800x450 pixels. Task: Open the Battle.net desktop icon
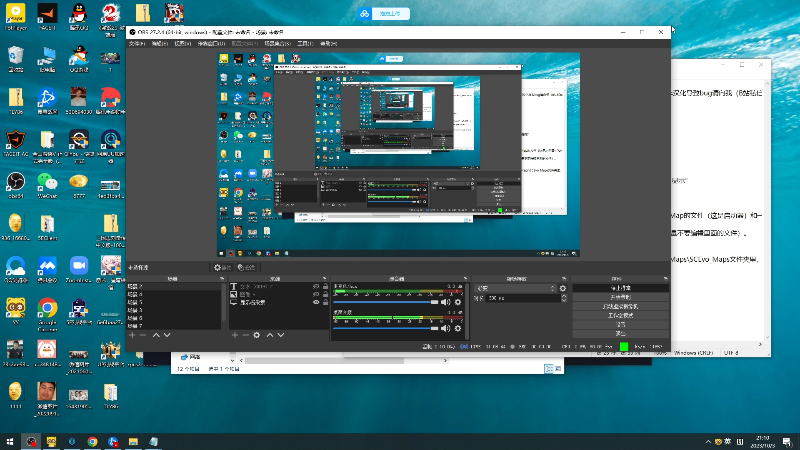(47, 100)
